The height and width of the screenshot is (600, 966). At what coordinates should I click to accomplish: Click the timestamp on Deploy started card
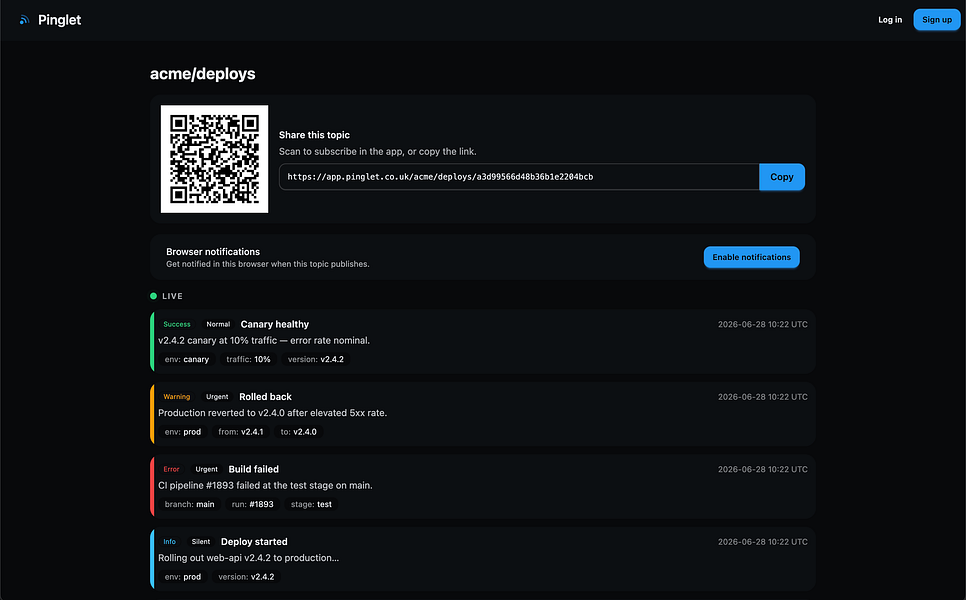[763, 542]
